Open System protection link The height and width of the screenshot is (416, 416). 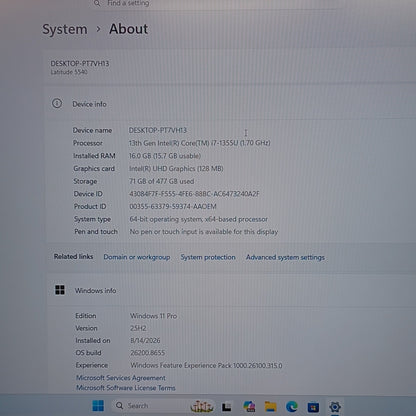tap(208, 257)
